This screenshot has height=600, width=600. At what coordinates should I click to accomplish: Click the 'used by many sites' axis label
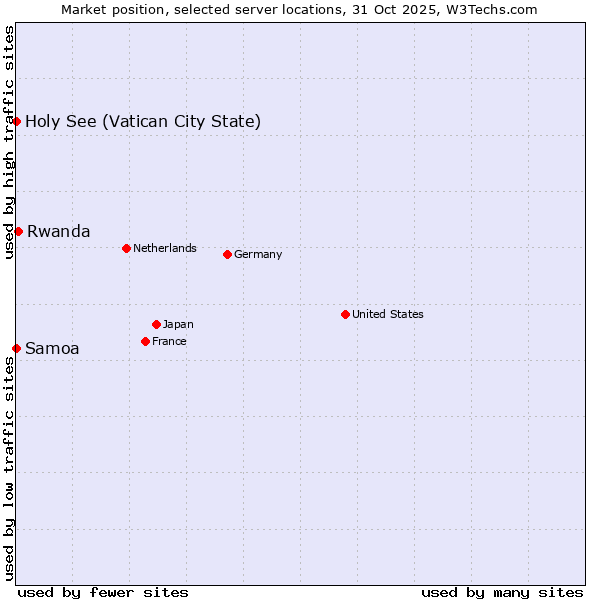502,592
